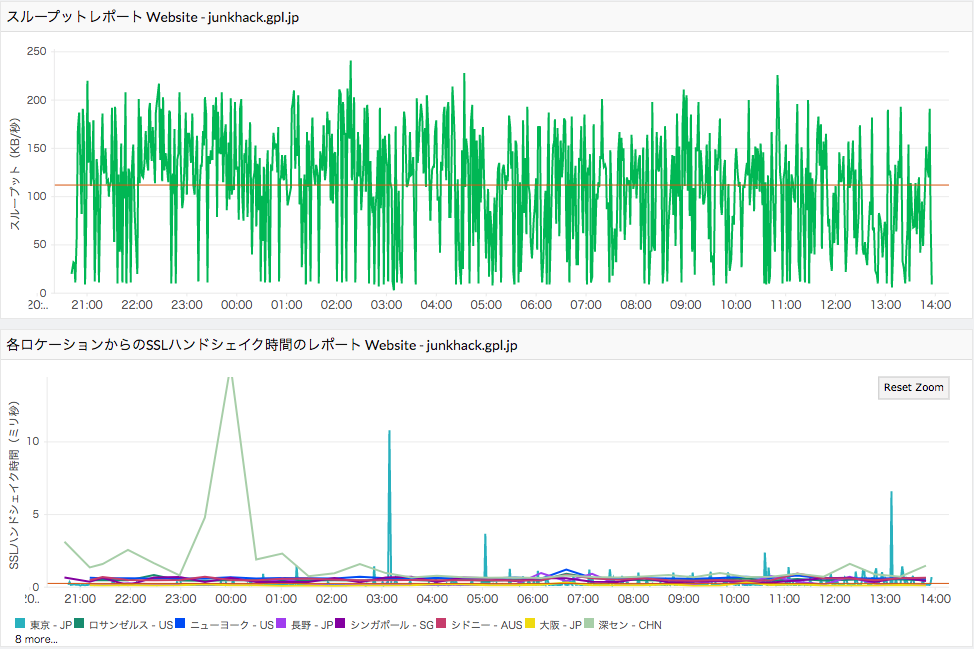The width and height of the screenshot is (974, 649).
Task: Click the dark green ロサンゼルス swatch
Action: [79, 625]
